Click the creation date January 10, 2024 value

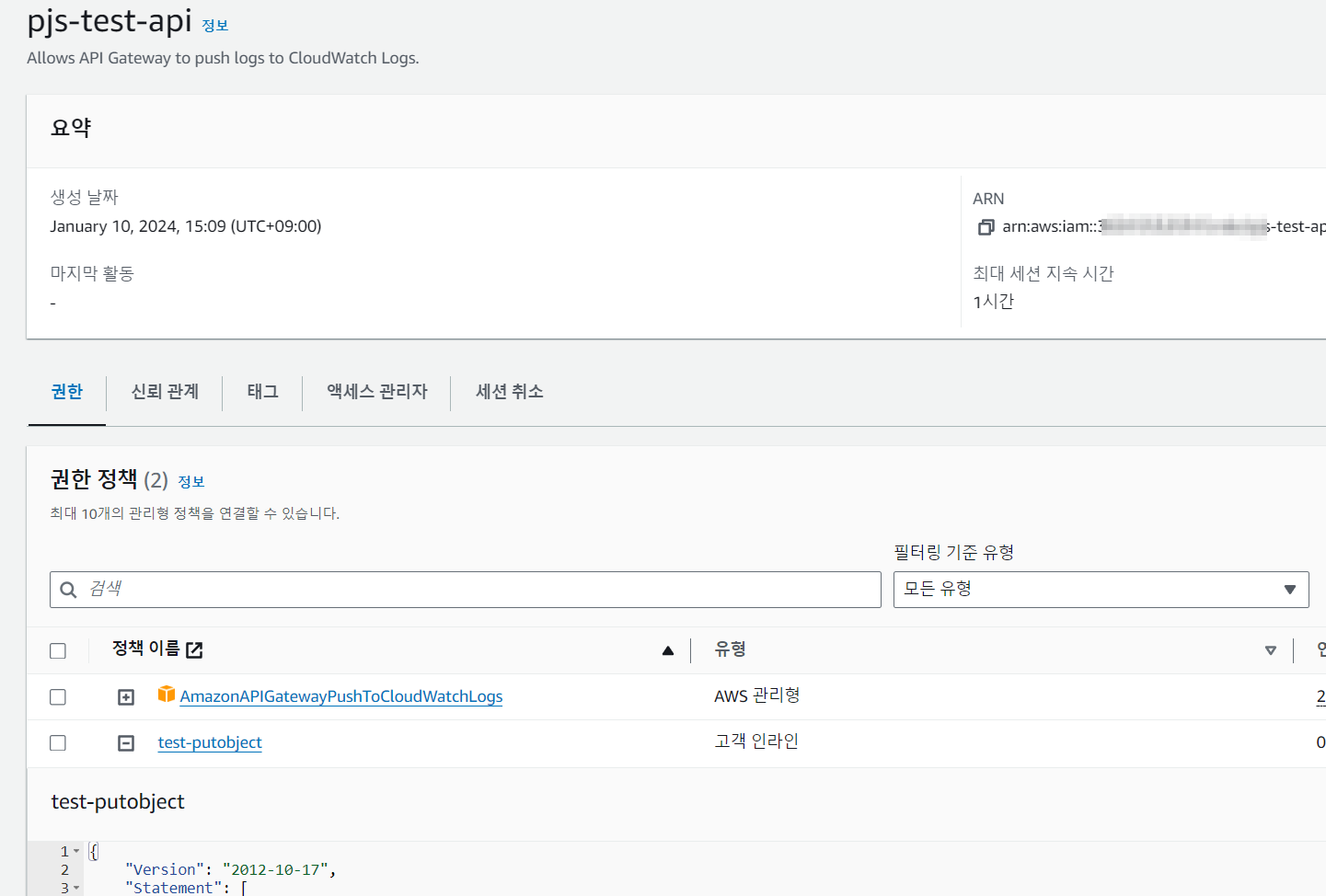click(x=186, y=226)
